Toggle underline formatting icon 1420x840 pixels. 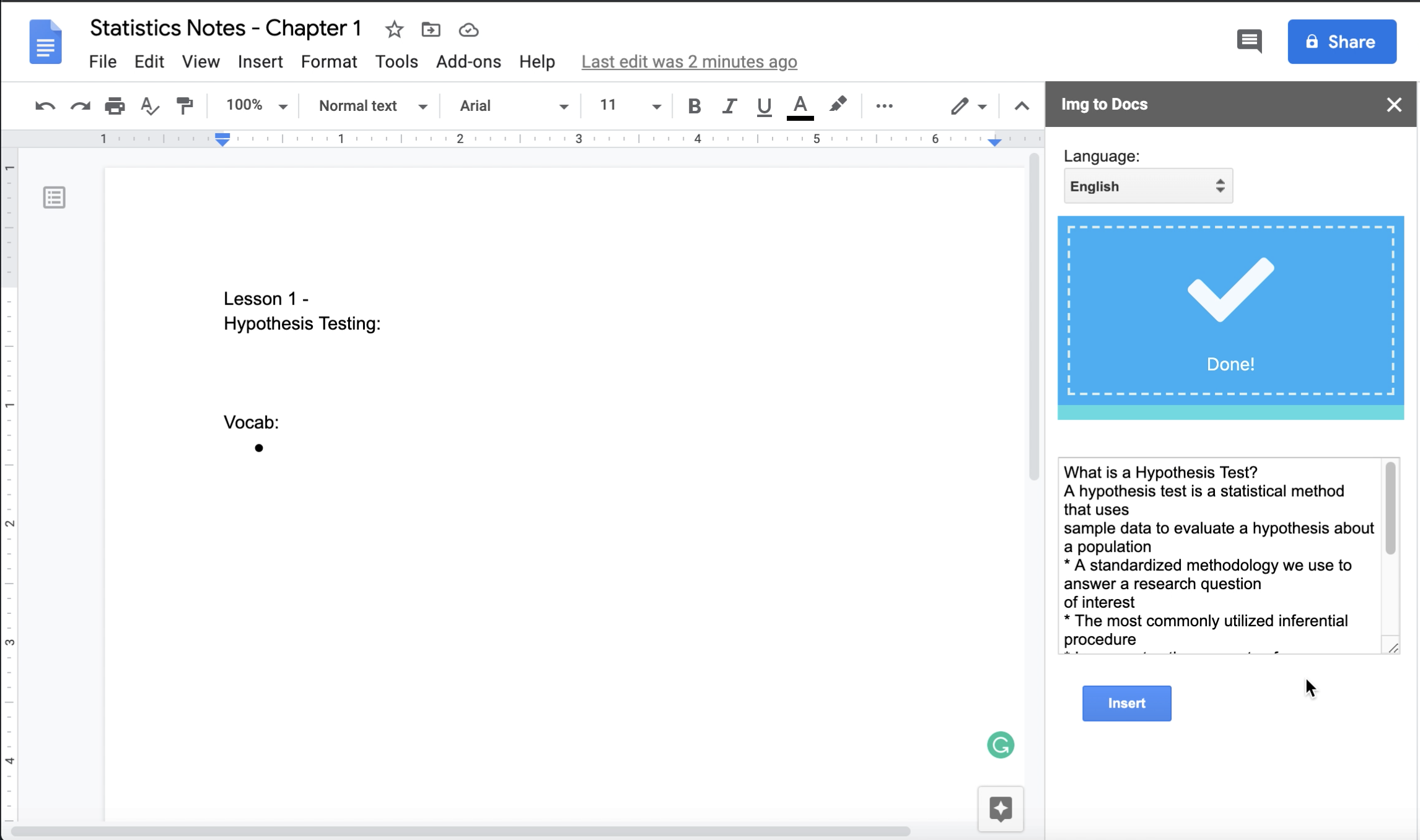tap(763, 105)
